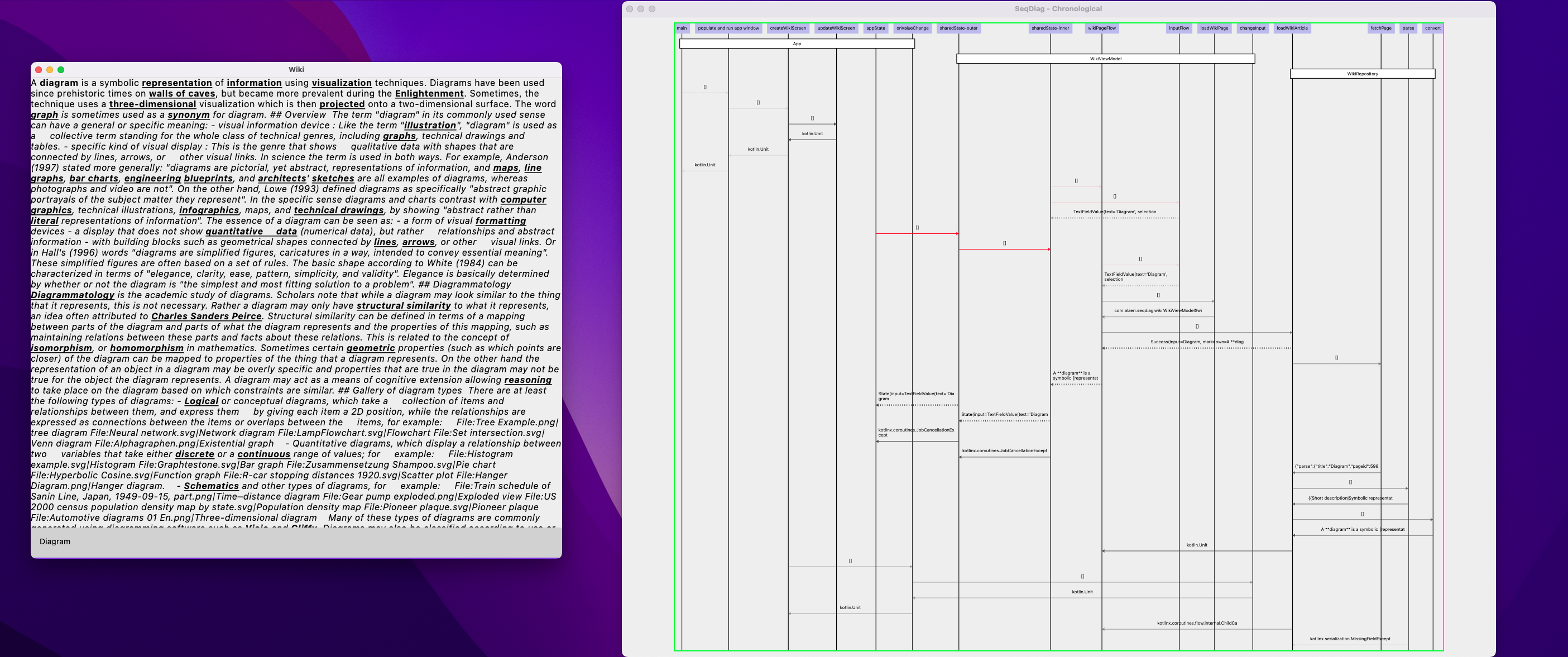The width and height of the screenshot is (1568, 657).
Task: Click the 'sharedState-inner' lifeline header
Action: click(x=1051, y=28)
